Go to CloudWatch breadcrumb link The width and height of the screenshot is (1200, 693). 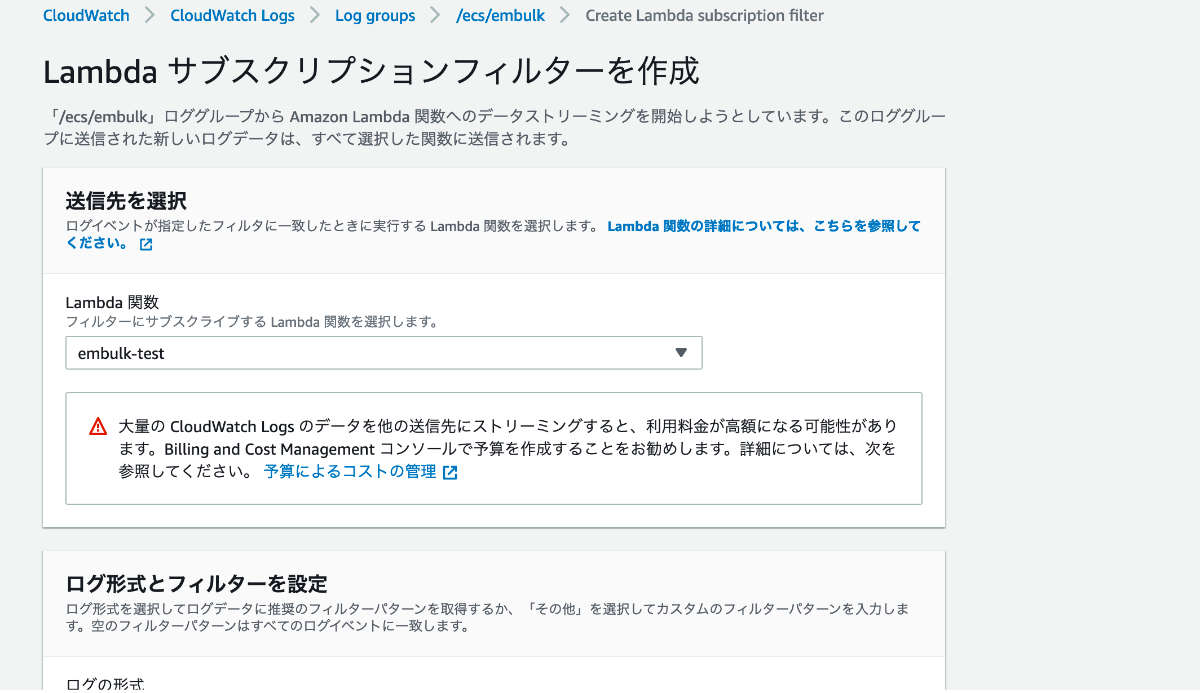coord(86,15)
